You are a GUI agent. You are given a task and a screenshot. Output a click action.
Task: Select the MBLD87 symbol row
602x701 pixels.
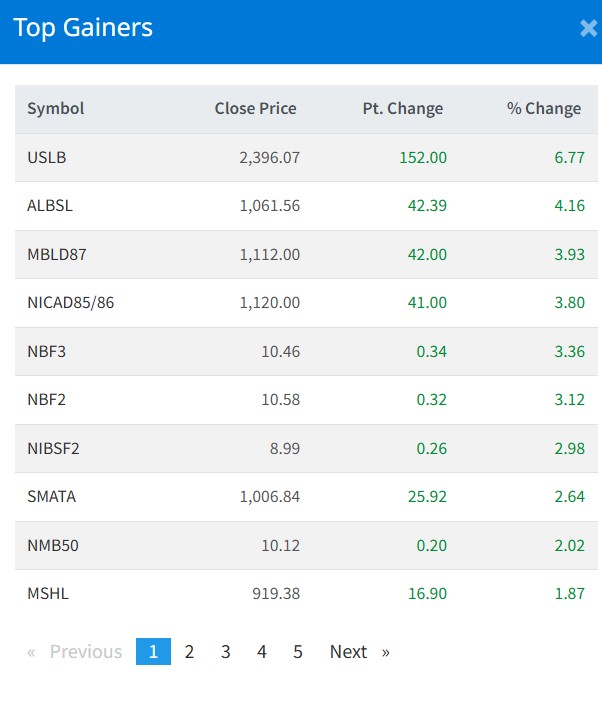57,255
